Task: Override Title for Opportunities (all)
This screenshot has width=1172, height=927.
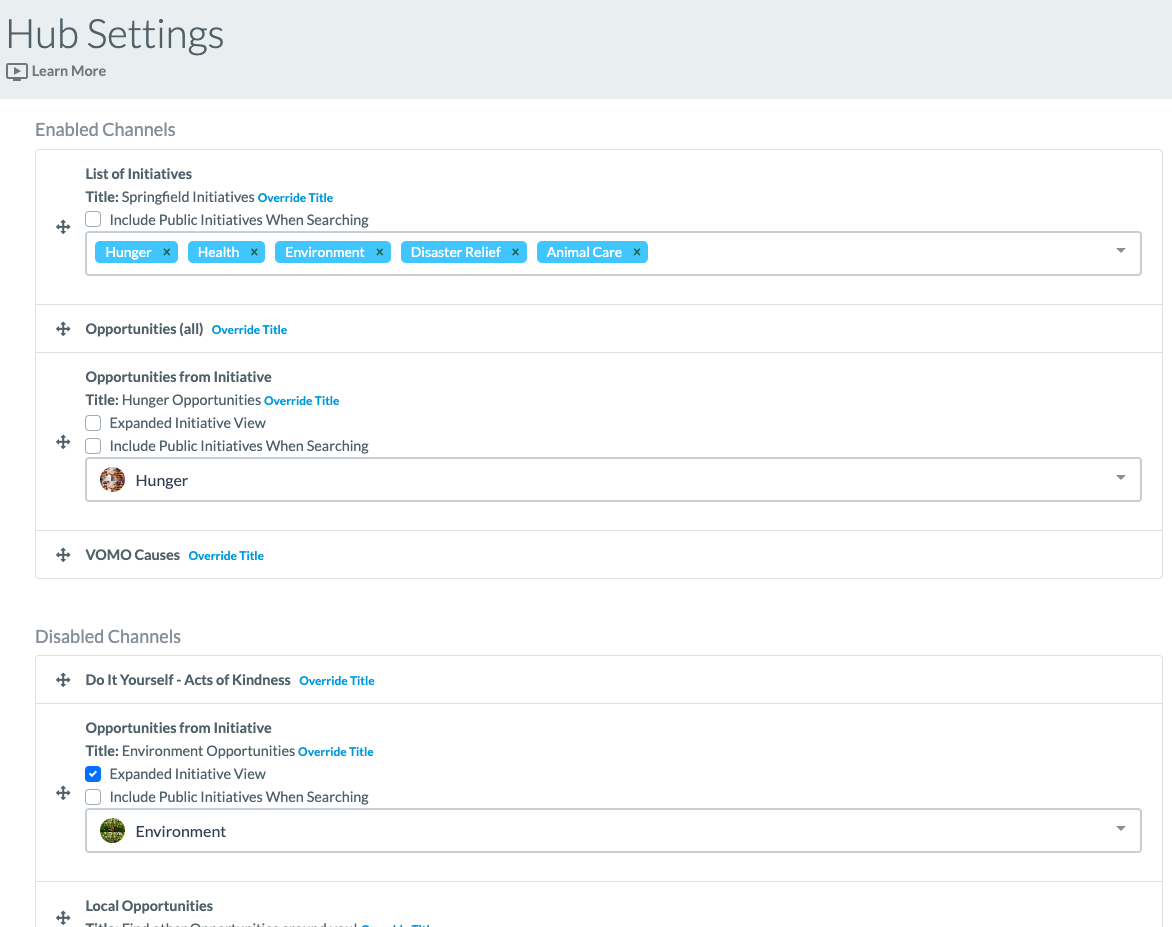Action: [x=249, y=330]
